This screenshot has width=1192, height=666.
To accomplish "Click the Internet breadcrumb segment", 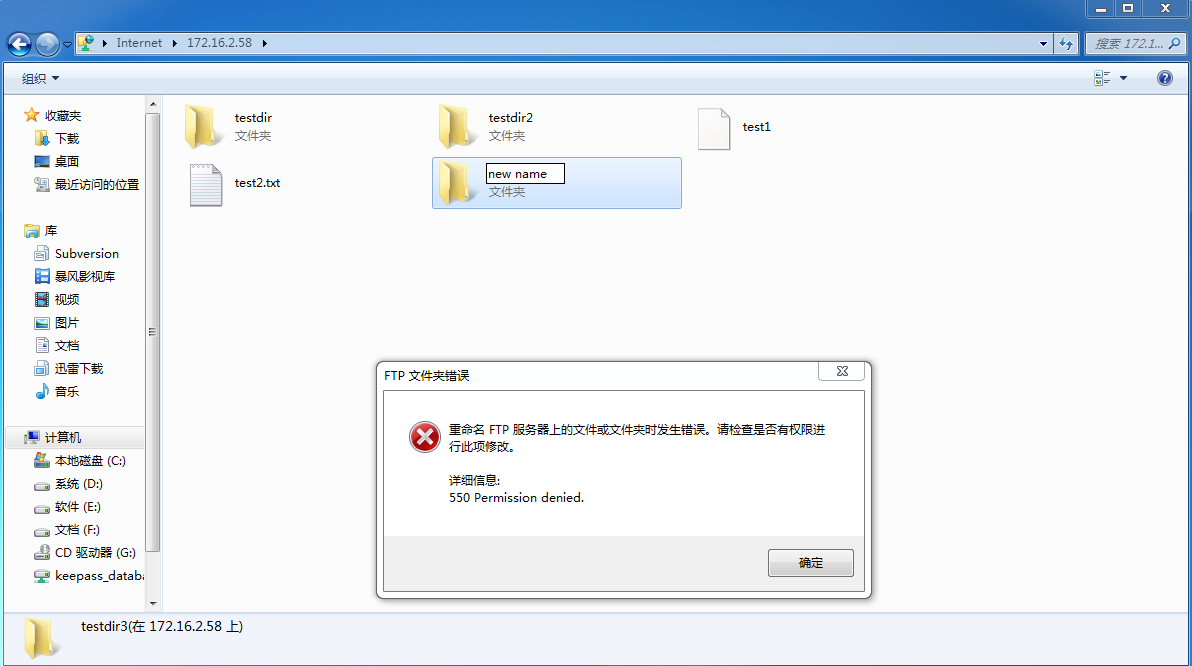I will pyautogui.click(x=139, y=43).
